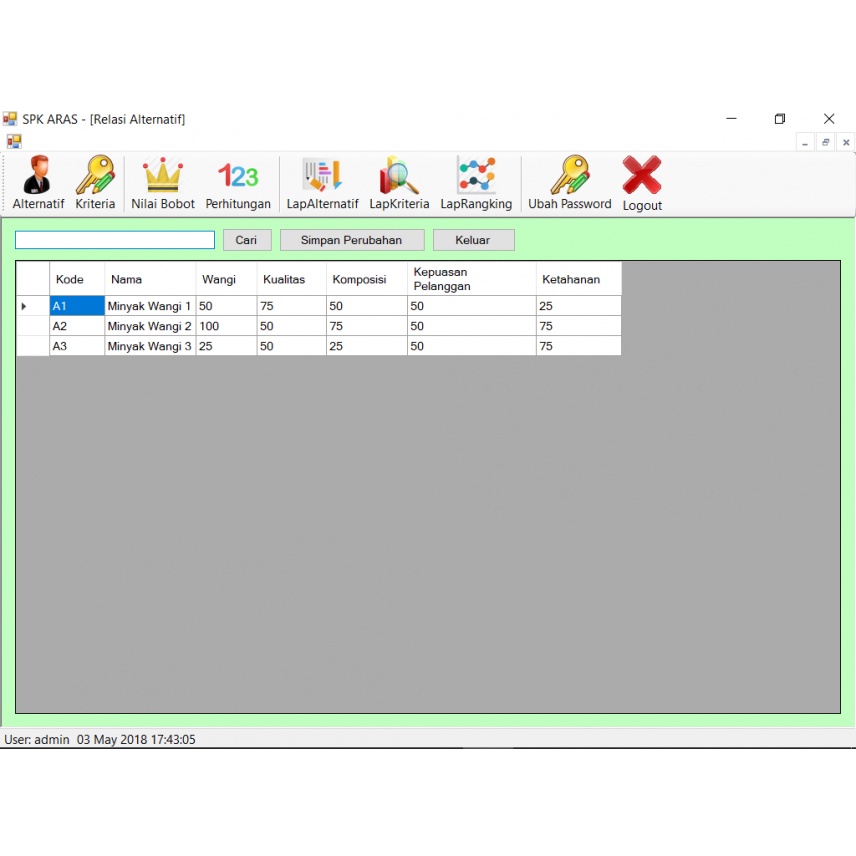Click the Wangi column header
The width and height of the screenshot is (856, 856).
click(x=226, y=279)
